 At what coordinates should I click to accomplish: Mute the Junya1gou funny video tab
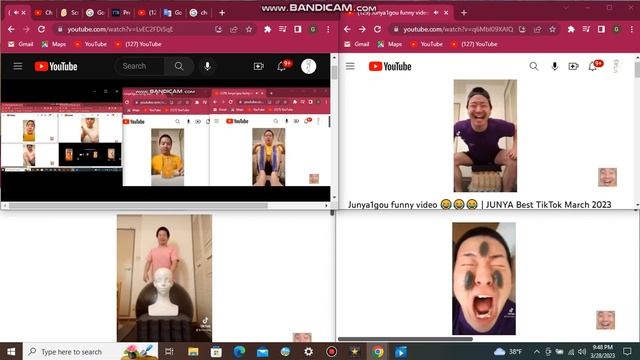click(x=436, y=13)
